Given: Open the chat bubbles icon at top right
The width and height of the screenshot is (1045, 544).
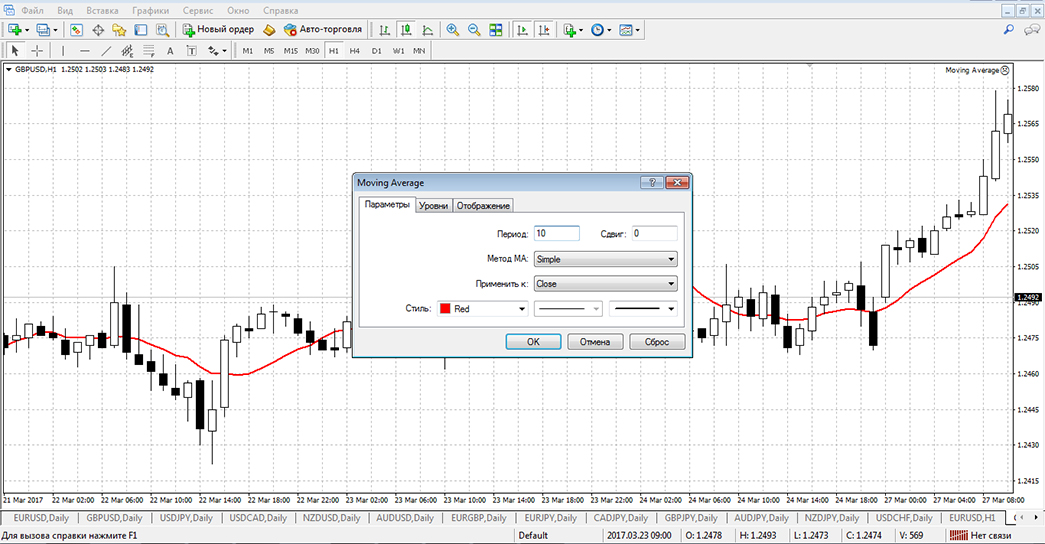Looking at the screenshot, I should pyautogui.click(x=1032, y=29).
